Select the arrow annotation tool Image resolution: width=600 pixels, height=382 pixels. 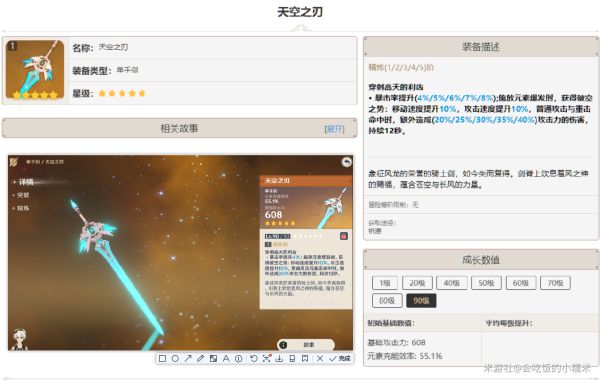188,359
